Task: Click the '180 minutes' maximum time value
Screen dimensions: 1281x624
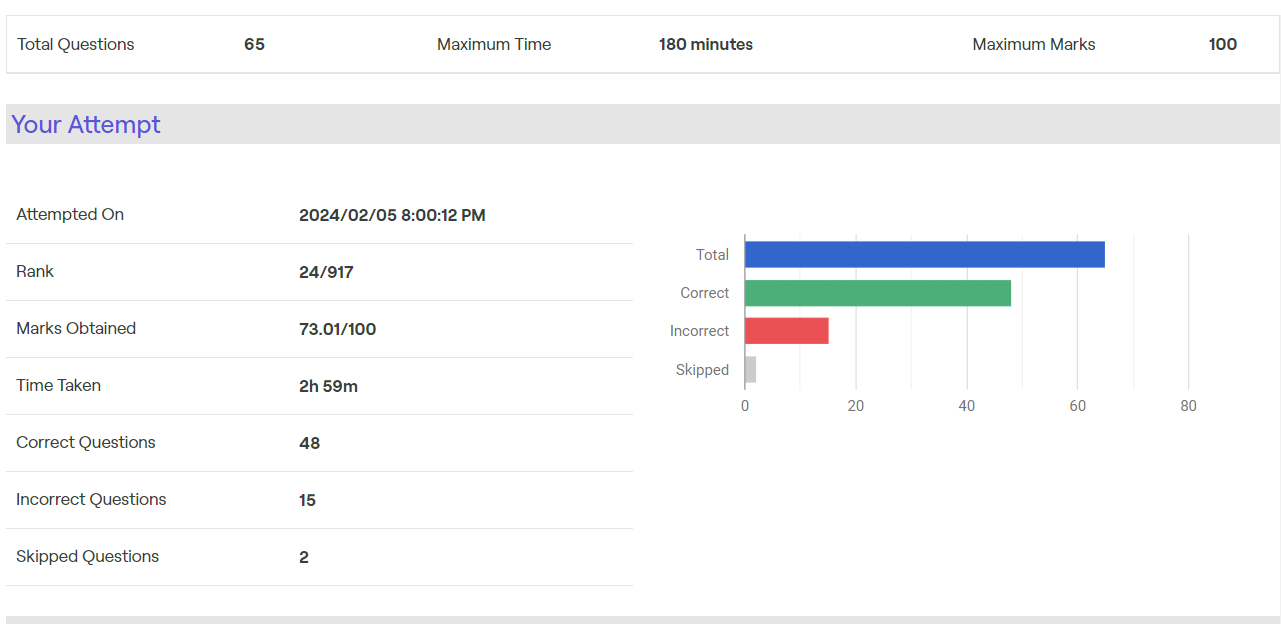Action: click(x=705, y=45)
